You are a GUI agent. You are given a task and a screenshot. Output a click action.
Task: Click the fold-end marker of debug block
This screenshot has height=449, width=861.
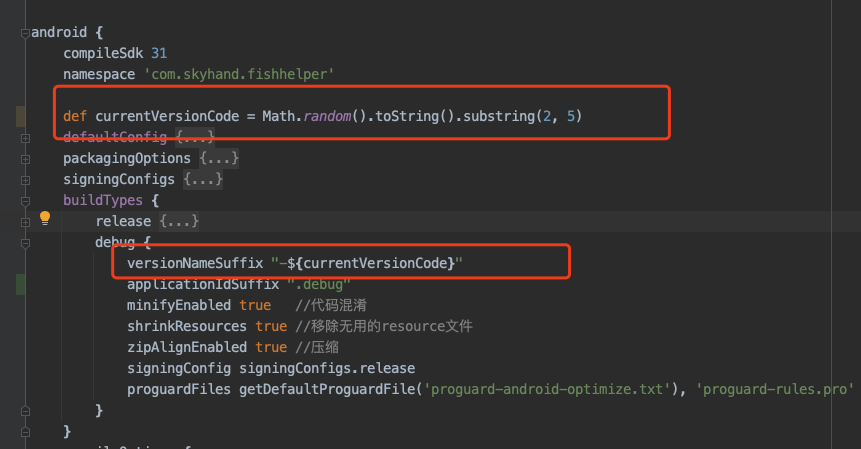tap(25, 411)
